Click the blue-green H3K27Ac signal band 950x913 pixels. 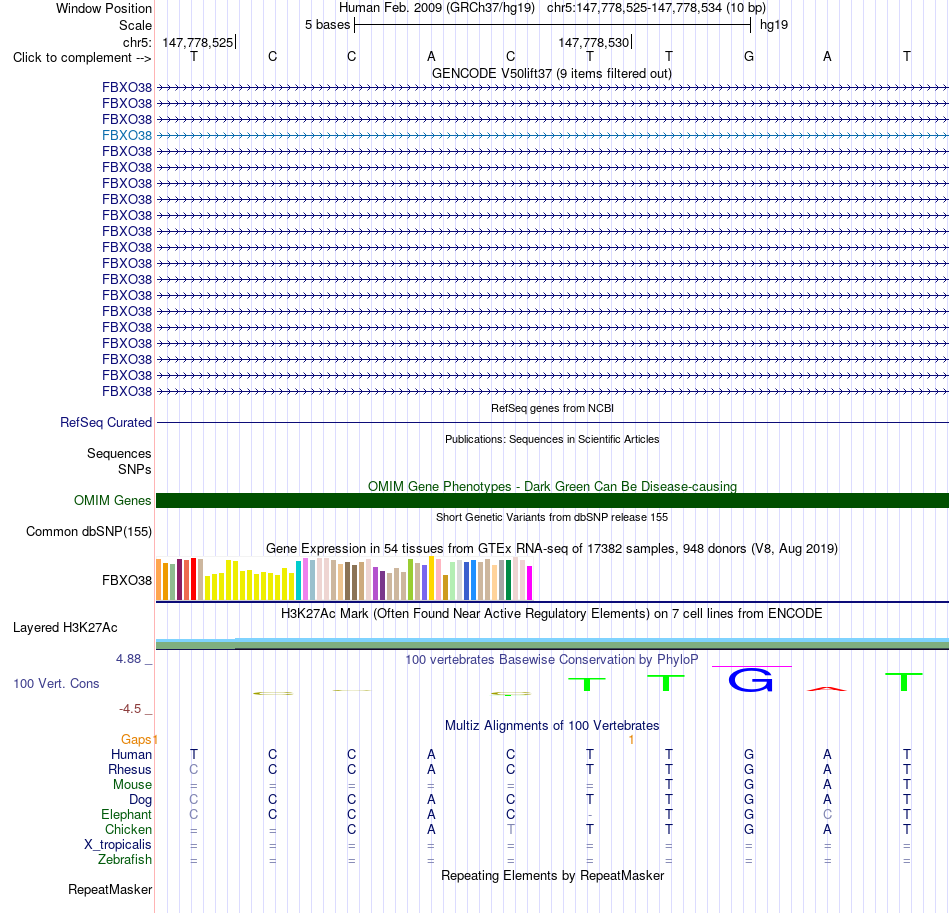(552, 643)
